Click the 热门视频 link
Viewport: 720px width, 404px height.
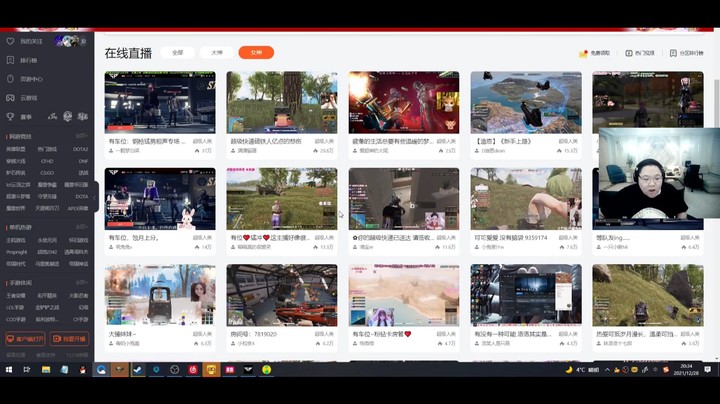click(644, 53)
